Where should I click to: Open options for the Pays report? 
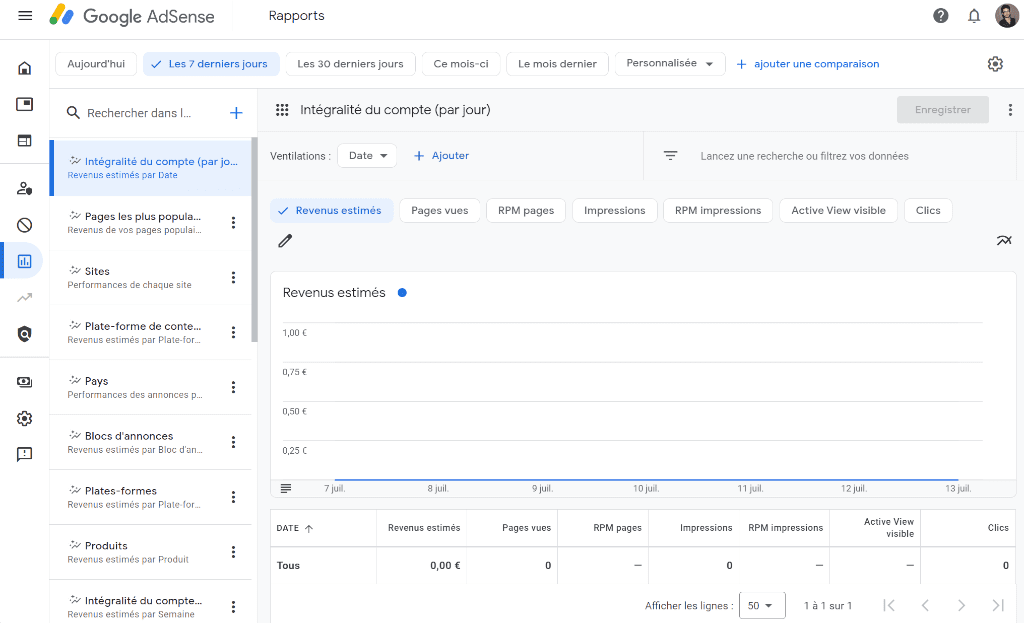click(x=233, y=387)
